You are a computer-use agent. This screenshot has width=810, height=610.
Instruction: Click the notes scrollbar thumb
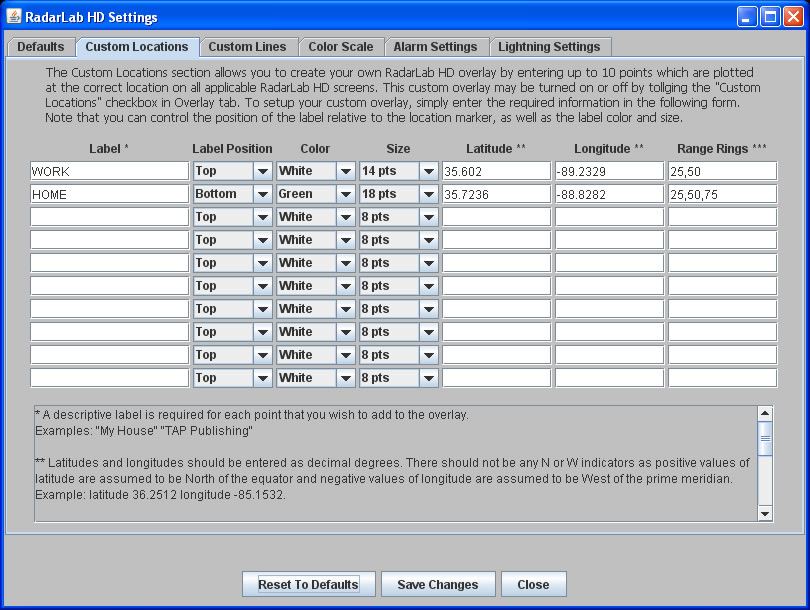coord(765,439)
